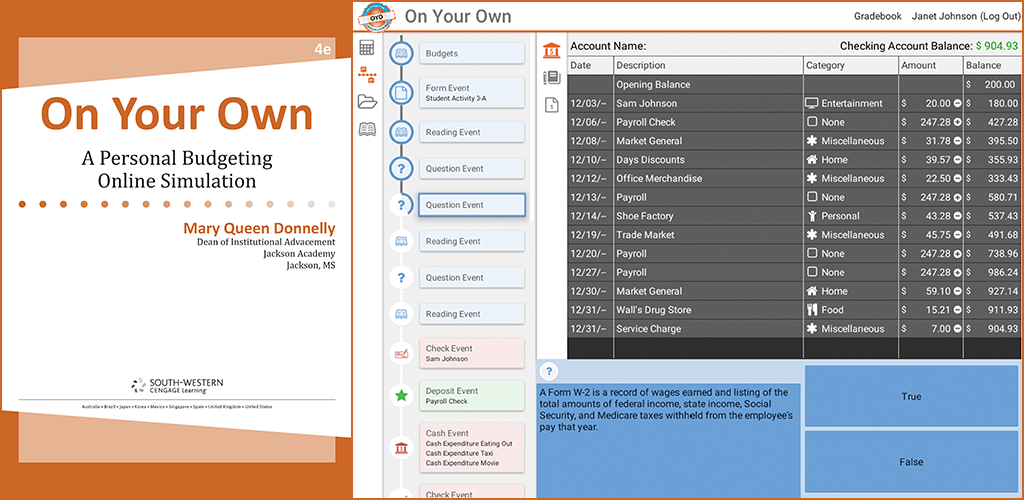1024x500 pixels.
Task: Click minus icon on Service Charge 7.00 row
Action: 957,329
